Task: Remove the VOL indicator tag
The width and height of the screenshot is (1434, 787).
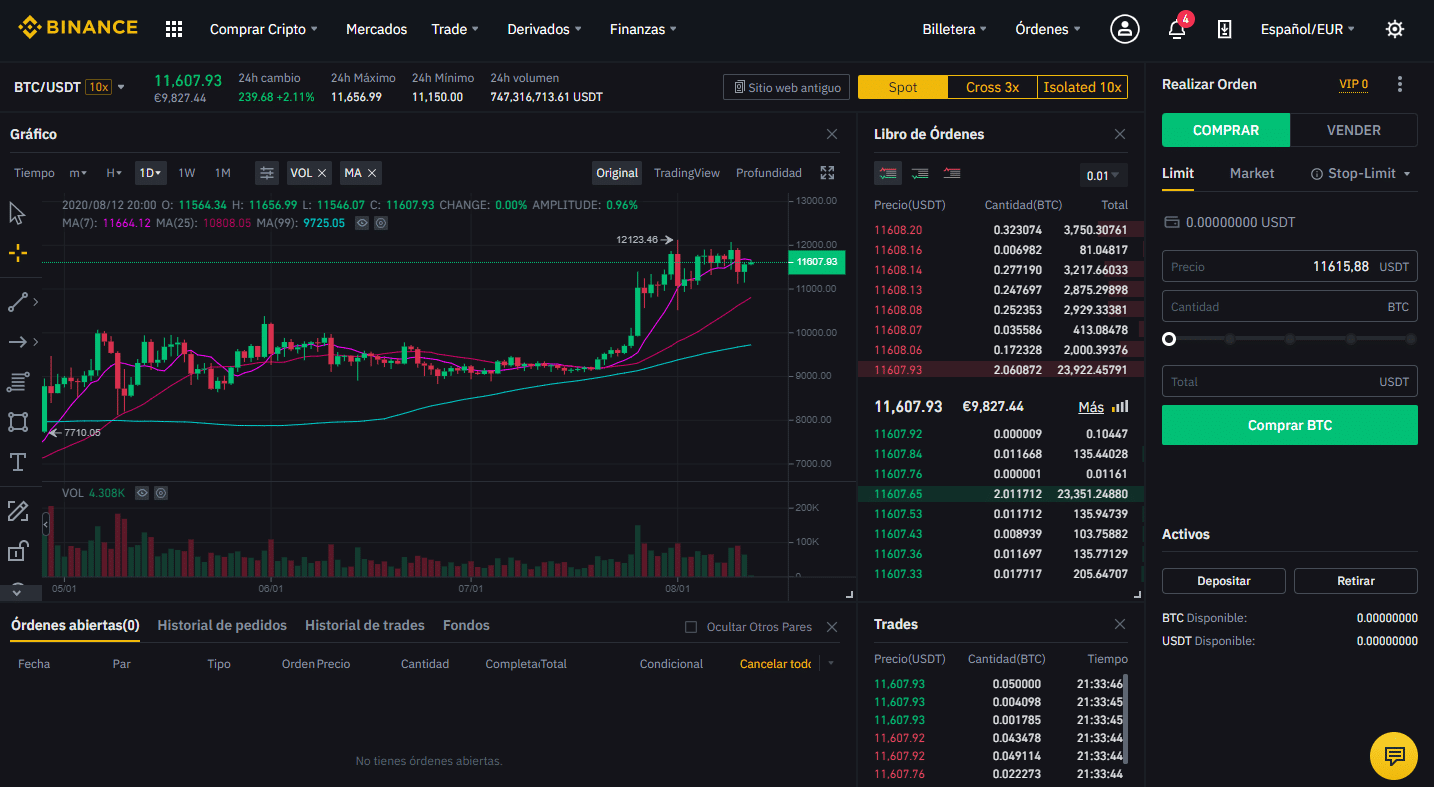Action: (x=323, y=173)
